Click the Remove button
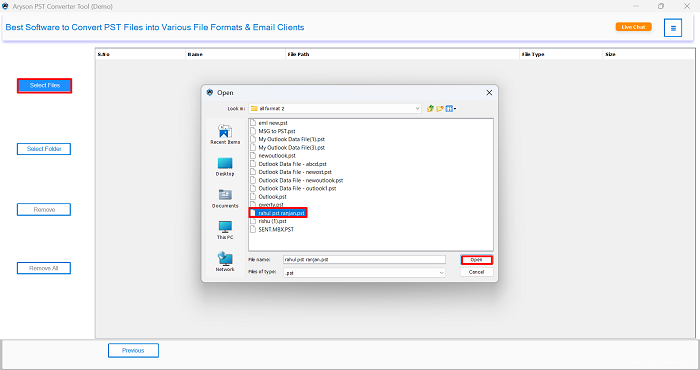 [x=44, y=209]
